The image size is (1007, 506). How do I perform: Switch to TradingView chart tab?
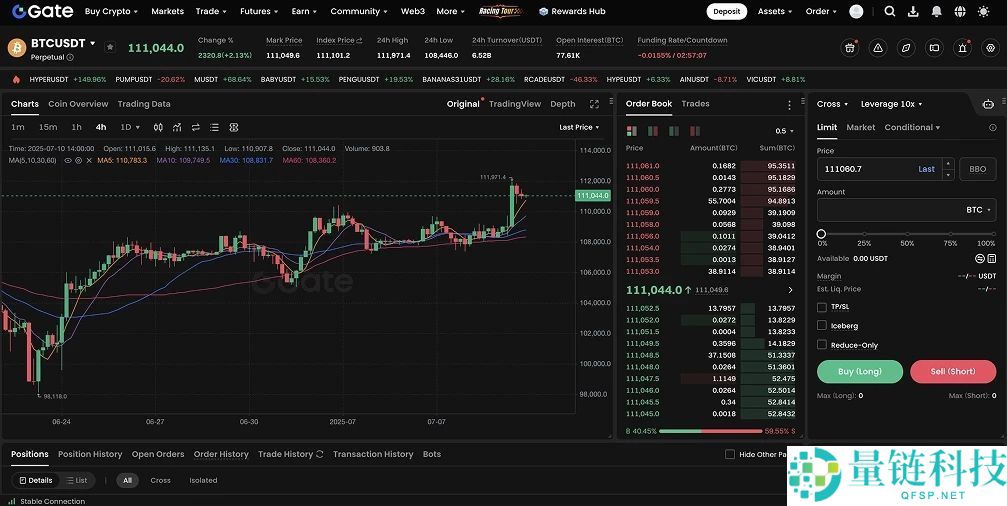(515, 104)
